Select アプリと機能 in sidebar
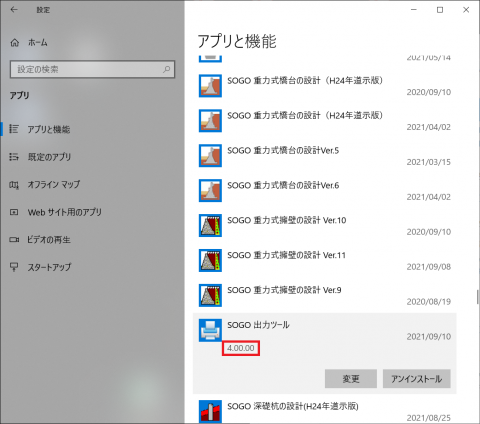Image resolution: width=480 pixels, height=424 pixels. tap(49, 129)
